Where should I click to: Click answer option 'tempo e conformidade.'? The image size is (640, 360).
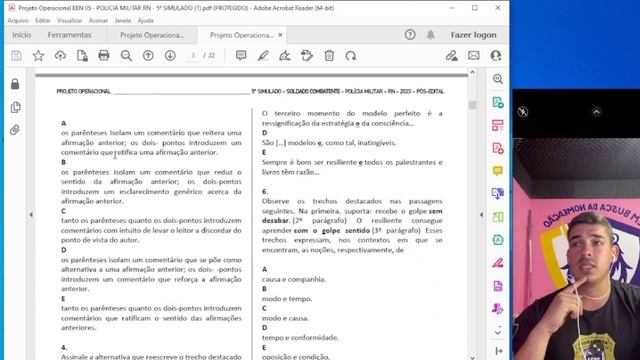tap(300, 338)
